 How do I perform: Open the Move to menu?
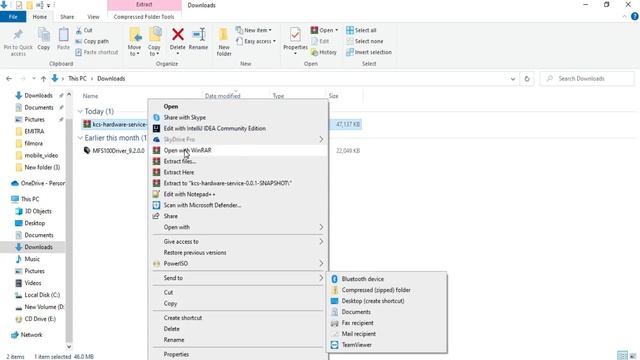pyautogui.click(x=134, y=42)
